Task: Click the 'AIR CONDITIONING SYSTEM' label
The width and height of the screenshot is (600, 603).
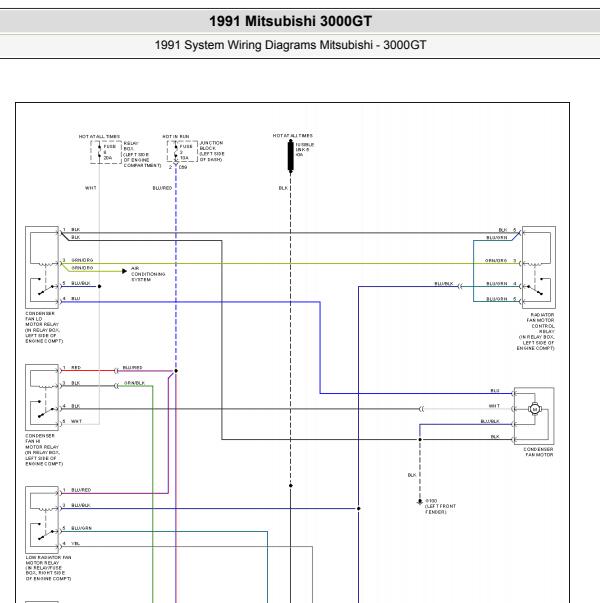Action: 148,274
